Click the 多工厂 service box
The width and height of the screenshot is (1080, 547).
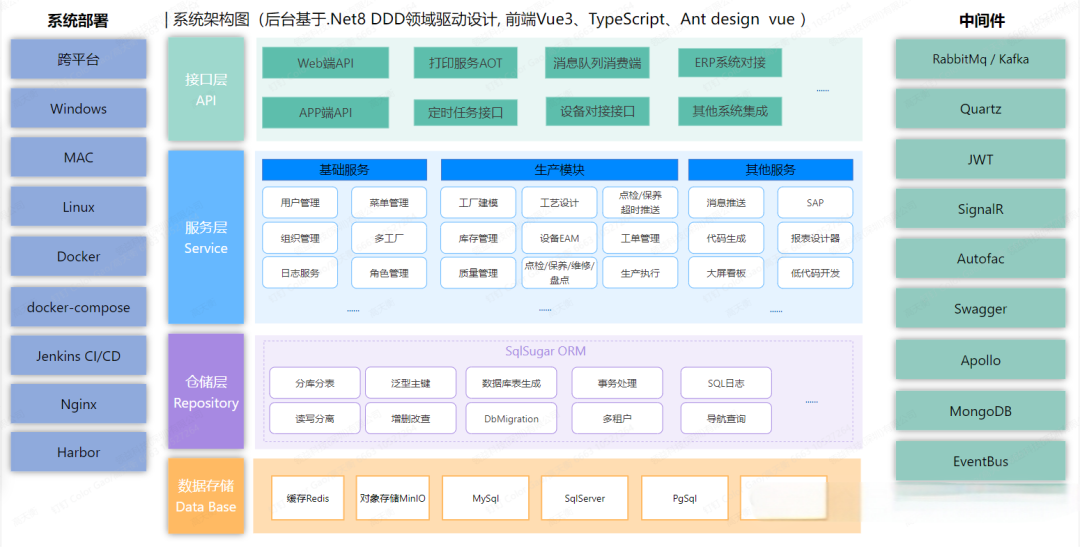(389, 238)
